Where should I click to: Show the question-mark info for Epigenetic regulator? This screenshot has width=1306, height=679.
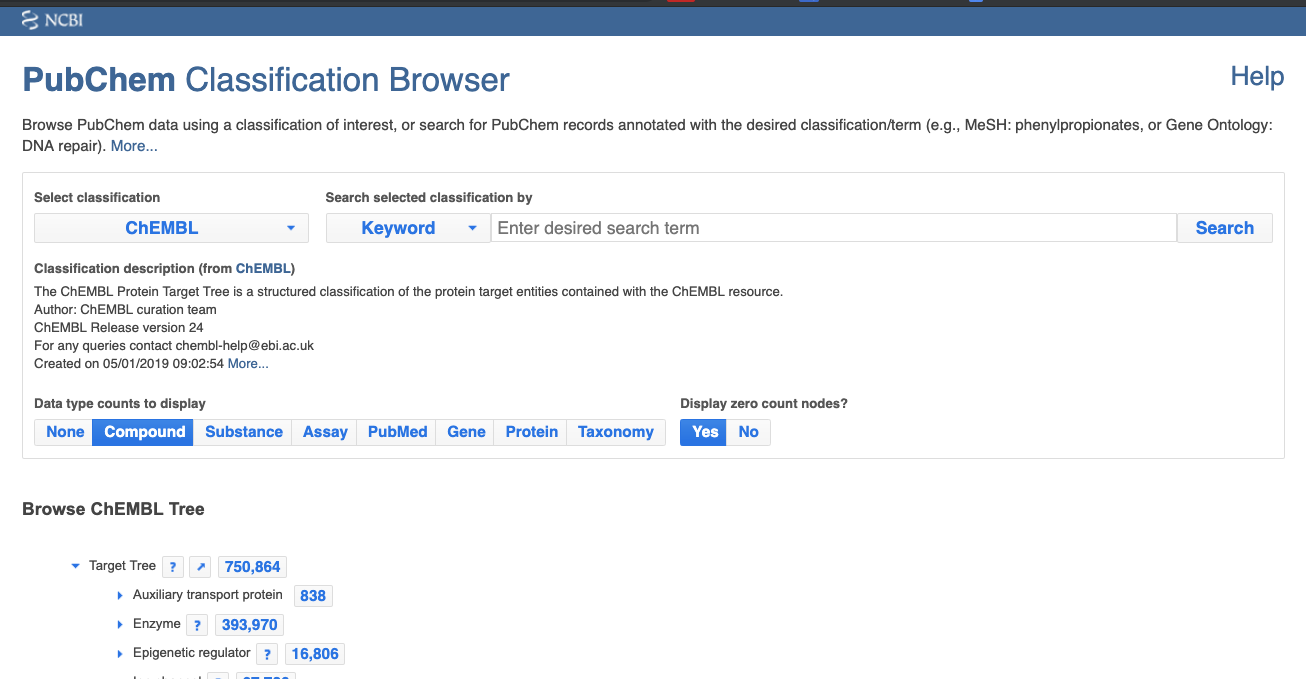(x=267, y=654)
